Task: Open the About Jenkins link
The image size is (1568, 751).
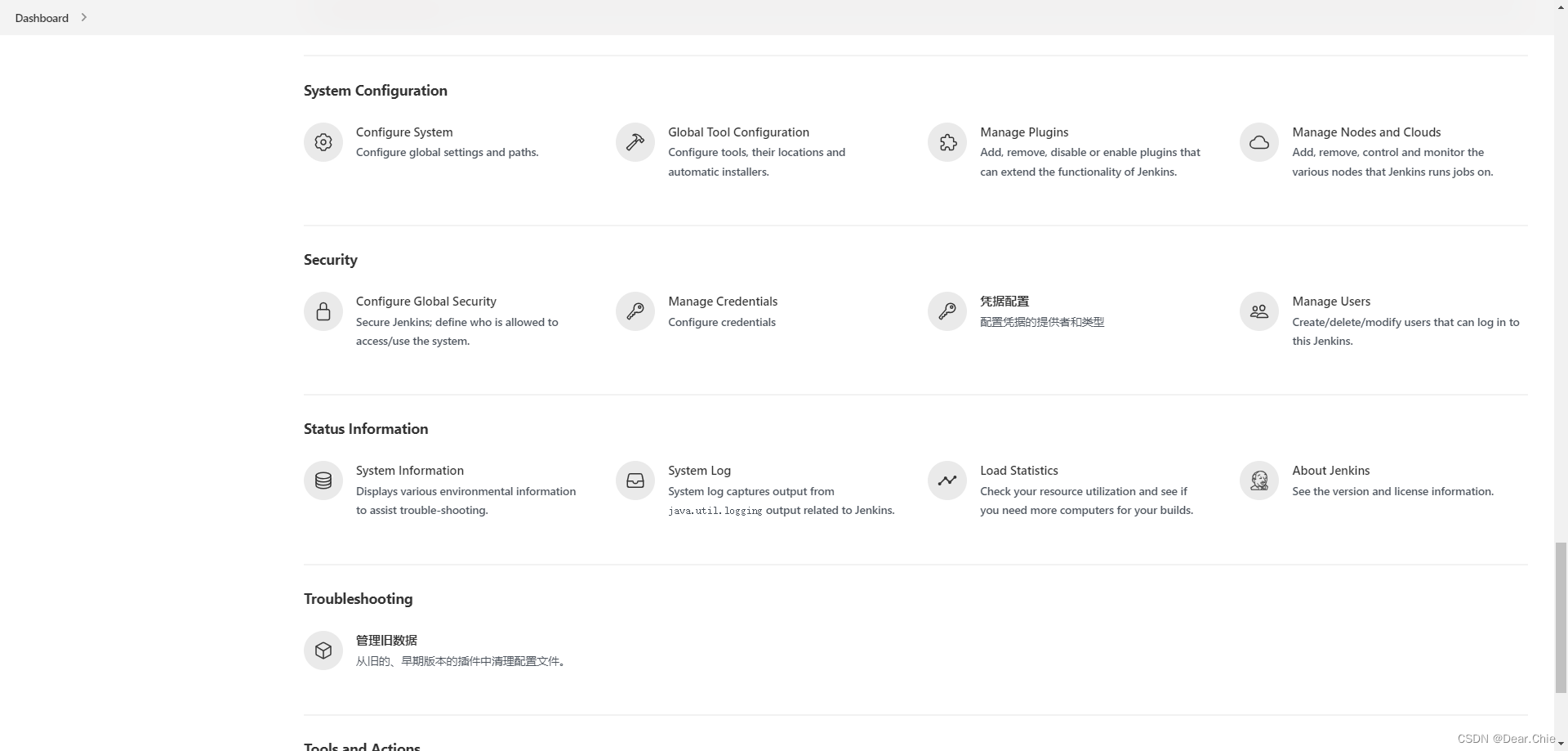Action: tap(1331, 471)
